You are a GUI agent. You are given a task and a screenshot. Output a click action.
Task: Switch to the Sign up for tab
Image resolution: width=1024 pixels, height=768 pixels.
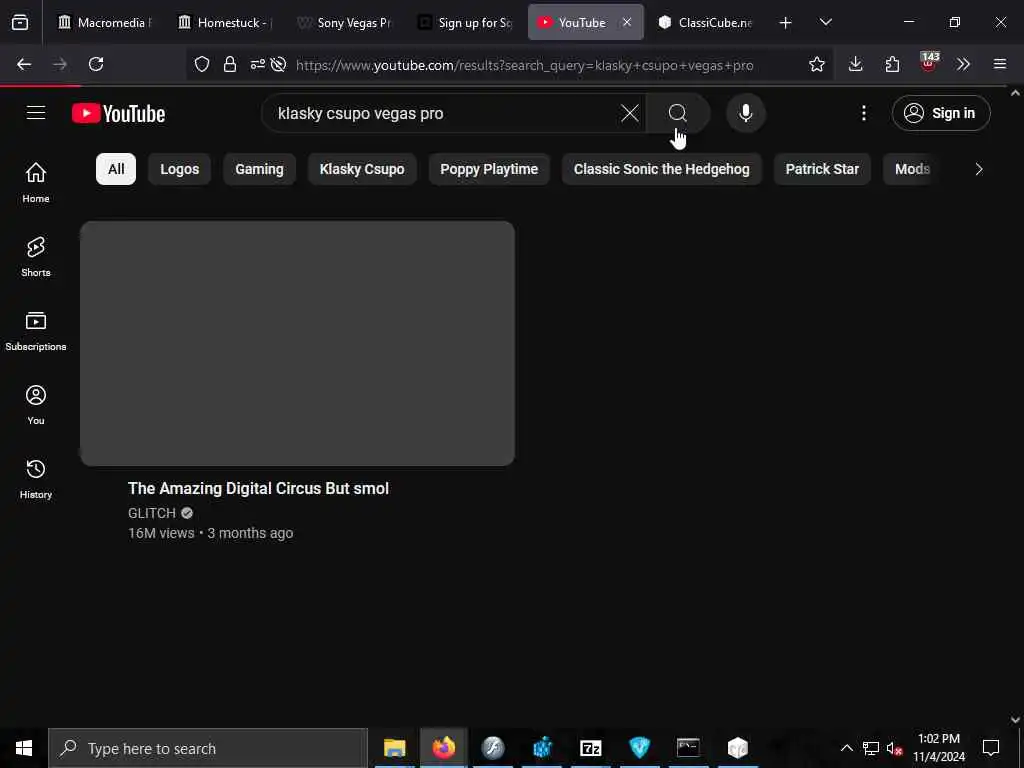click(464, 22)
